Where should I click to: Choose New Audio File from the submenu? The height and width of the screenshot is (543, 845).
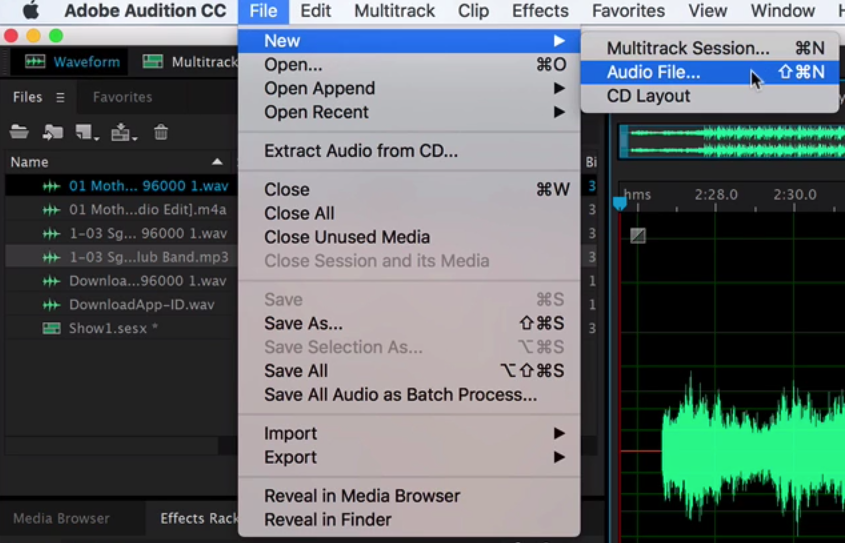(x=710, y=72)
